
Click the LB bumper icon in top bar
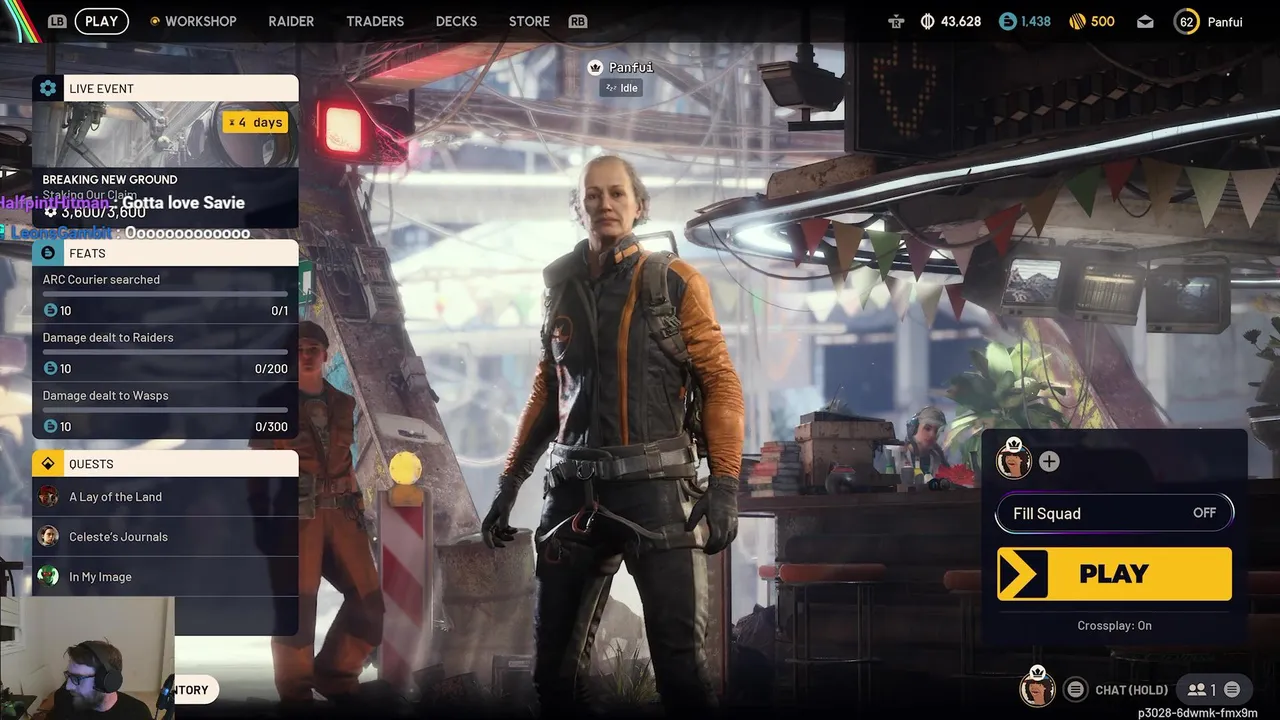point(57,21)
